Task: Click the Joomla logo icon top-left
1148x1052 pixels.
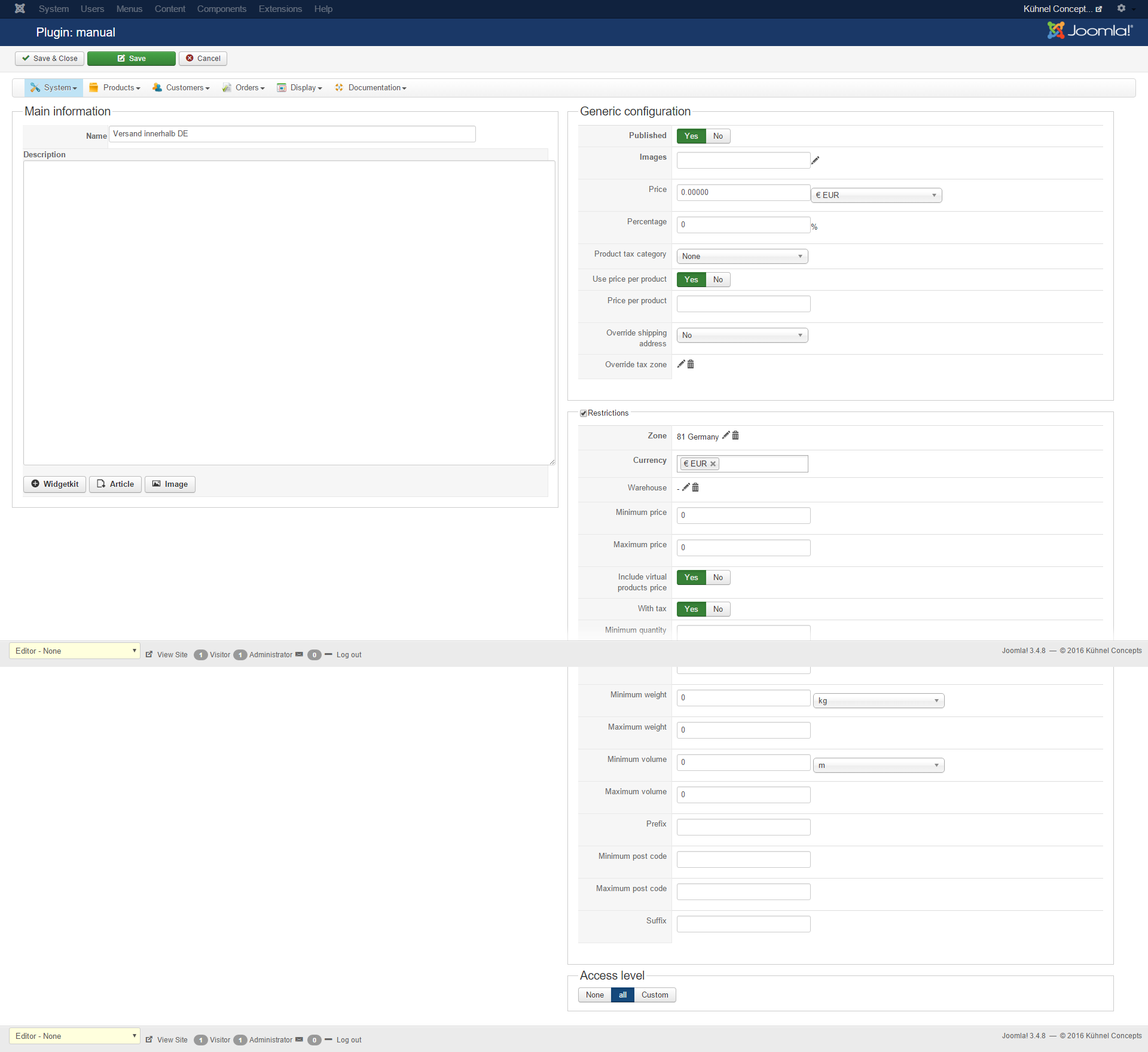Action: 20,8
